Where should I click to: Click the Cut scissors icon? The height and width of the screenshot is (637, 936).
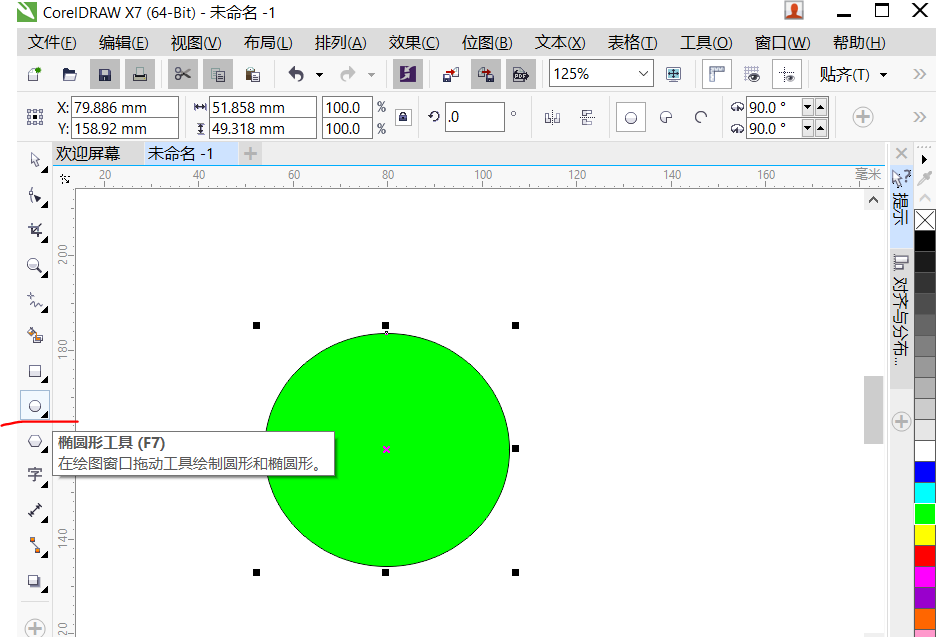coord(182,74)
